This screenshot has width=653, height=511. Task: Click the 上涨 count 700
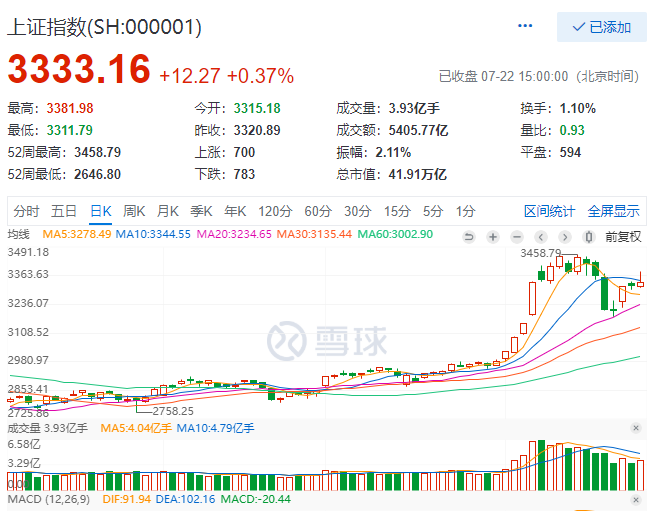click(244, 152)
